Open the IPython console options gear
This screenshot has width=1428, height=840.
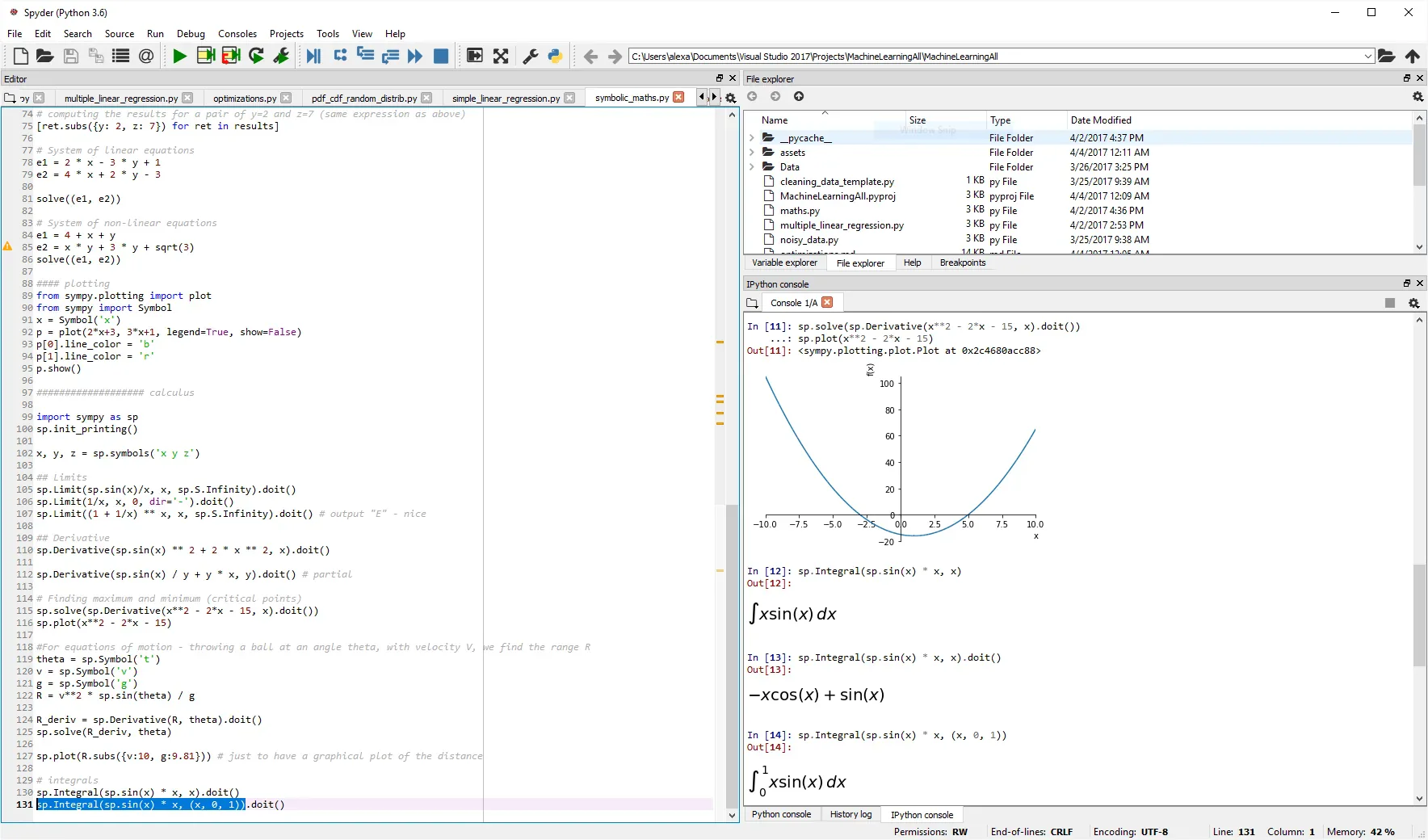[1413, 303]
